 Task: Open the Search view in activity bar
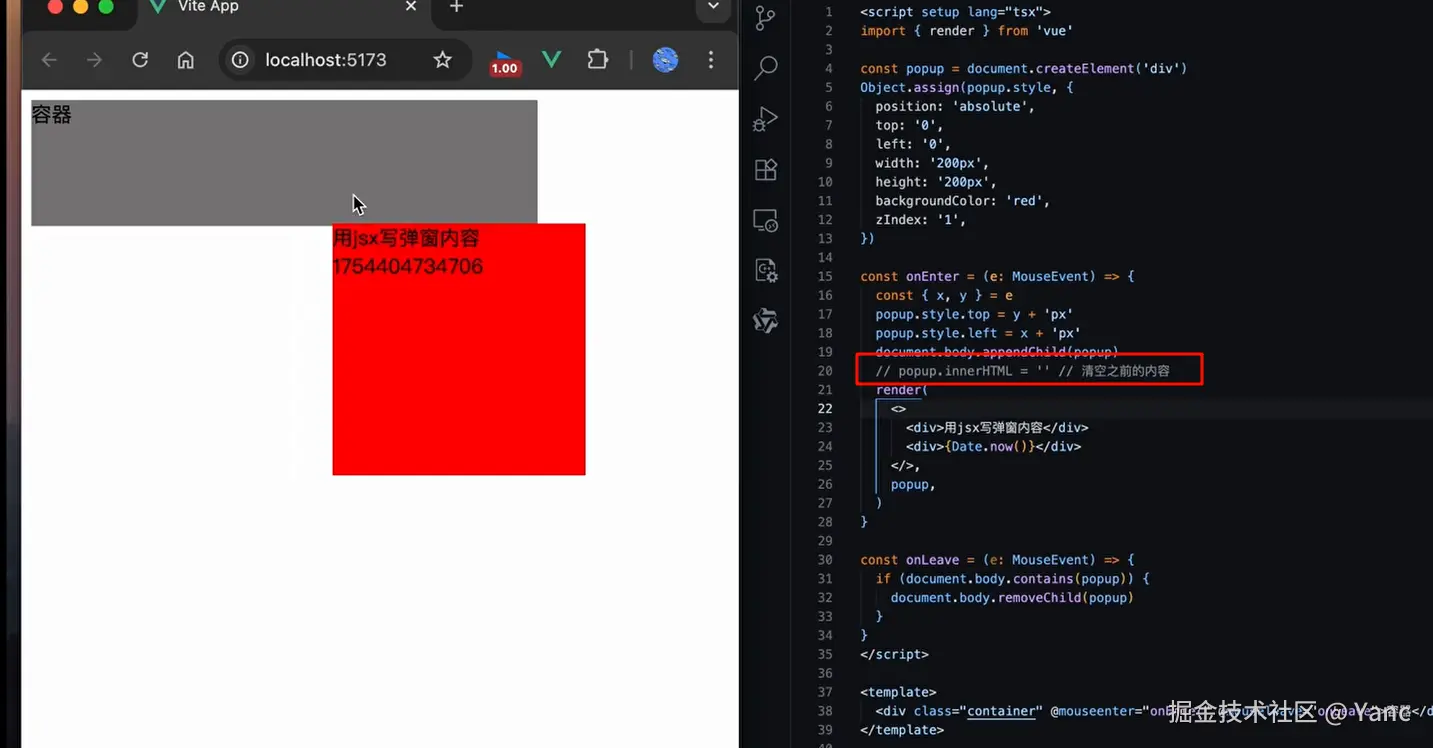pyautogui.click(x=765, y=68)
